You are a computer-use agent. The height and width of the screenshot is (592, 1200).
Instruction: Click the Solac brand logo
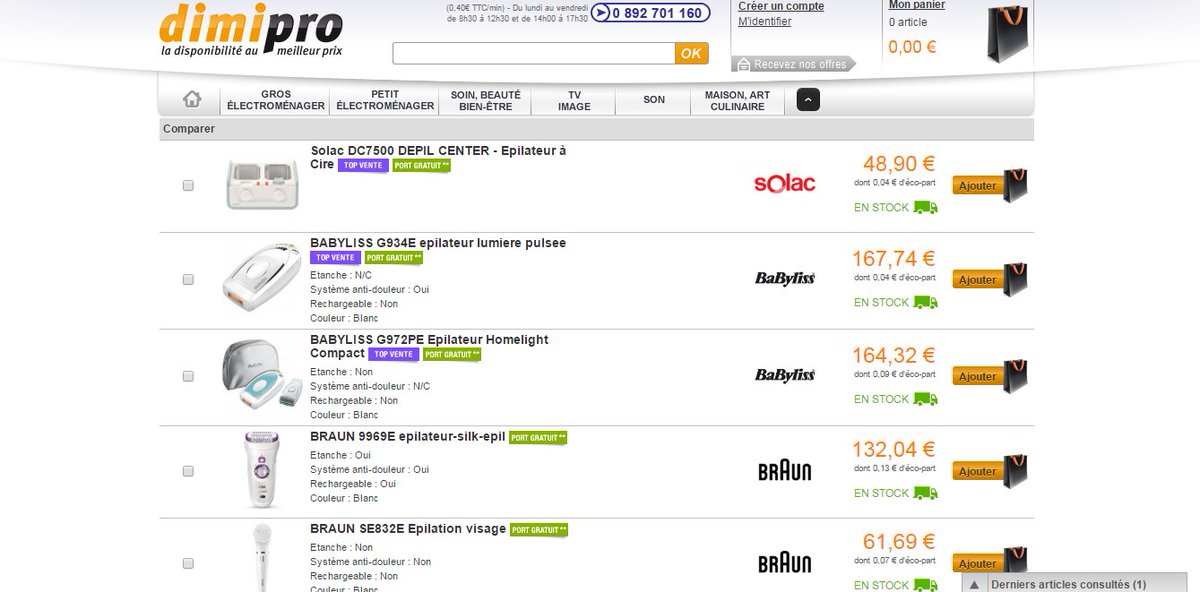(784, 183)
